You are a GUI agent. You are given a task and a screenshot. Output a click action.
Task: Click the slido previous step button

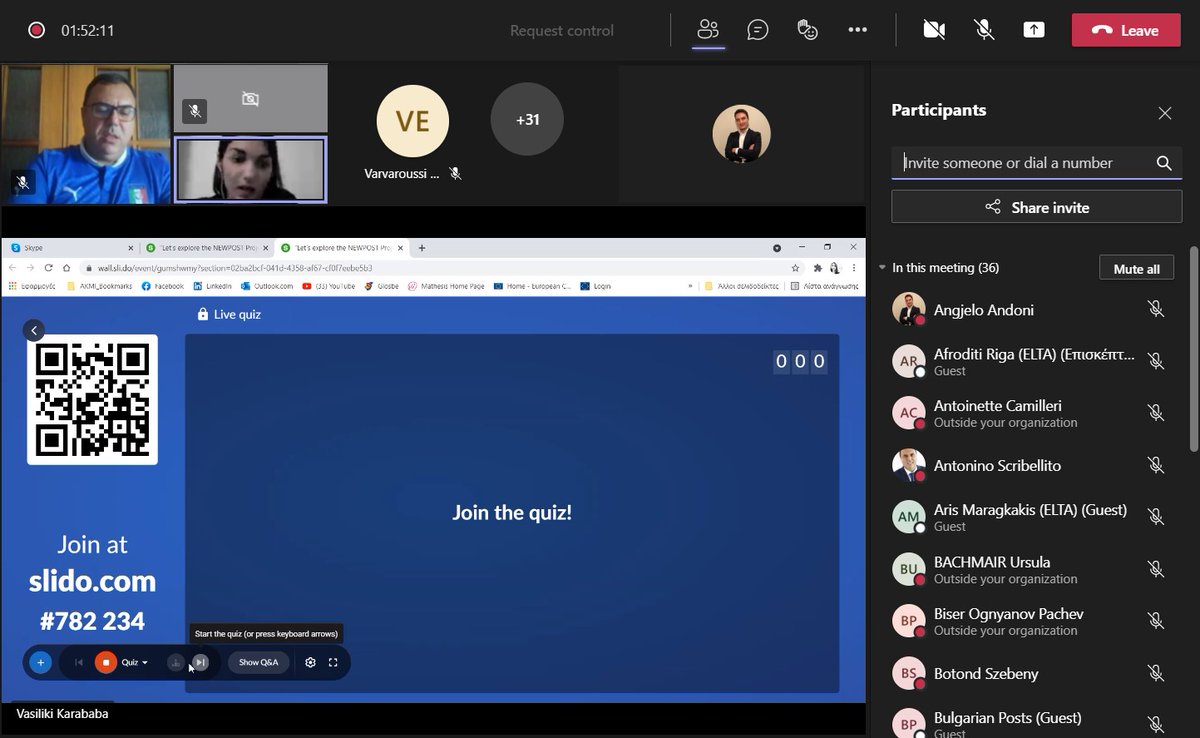pos(78,662)
